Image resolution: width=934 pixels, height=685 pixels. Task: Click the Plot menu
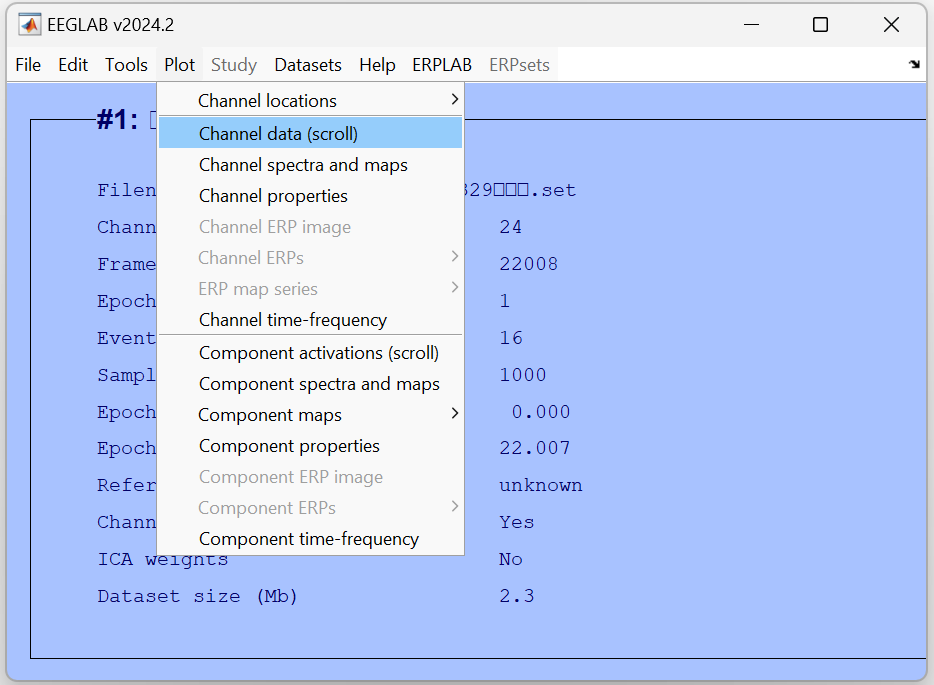(x=179, y=64)
